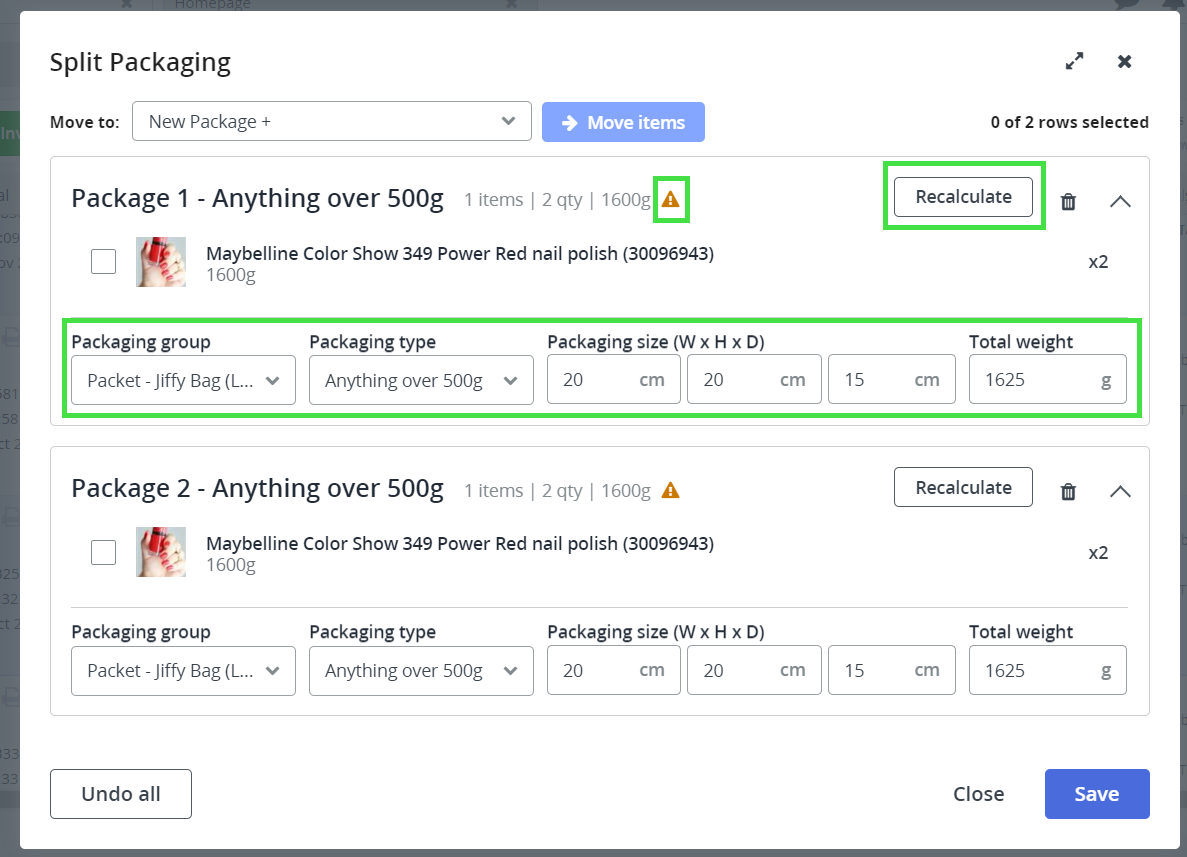The height and width of the screenshot is (857, 1187).
Task: Click nail polish thumbnail in Package 2
Action: (x=161, y=552)
